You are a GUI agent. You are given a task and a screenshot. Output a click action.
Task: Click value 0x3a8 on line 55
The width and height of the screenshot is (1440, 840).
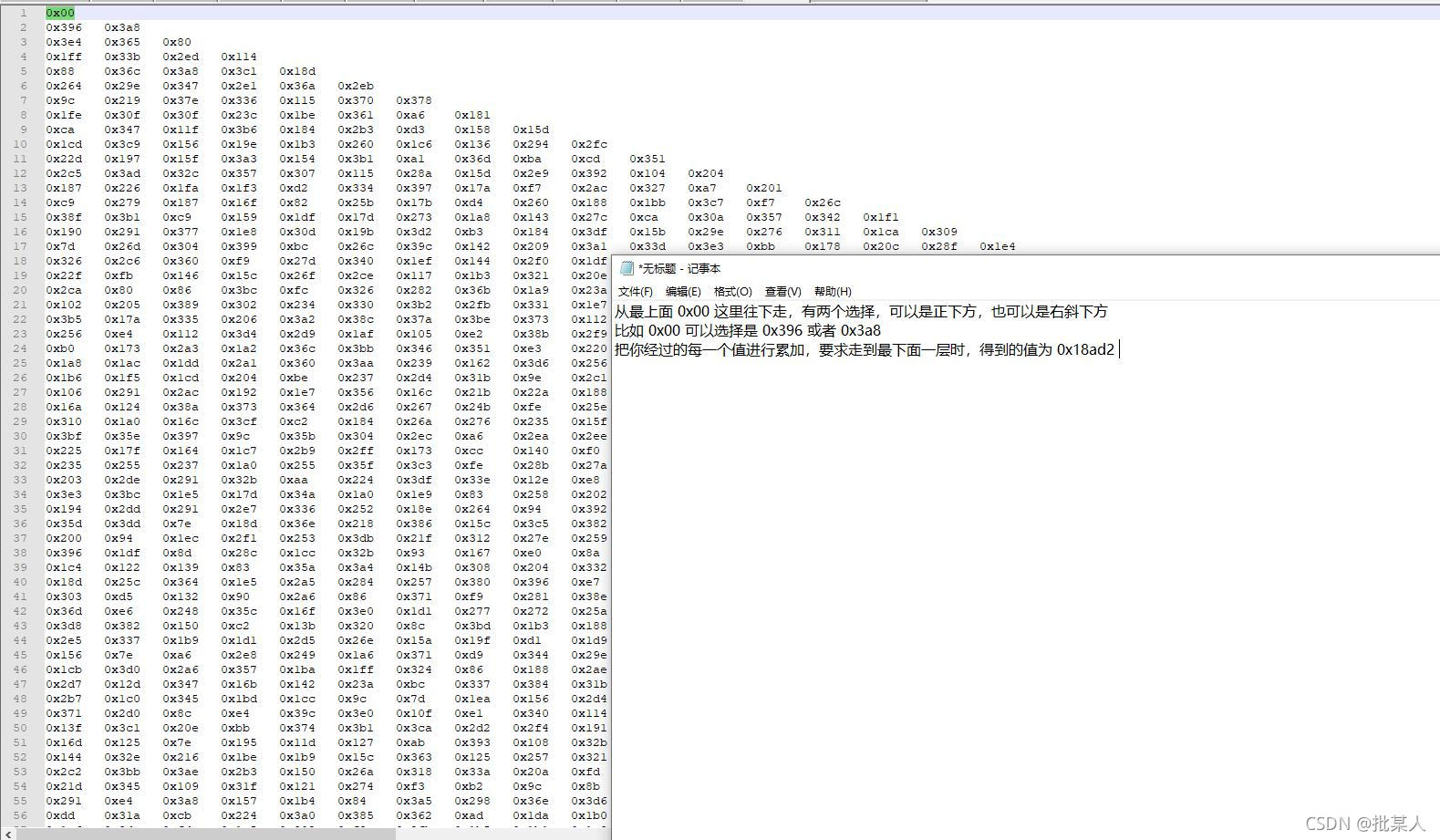(181, 801)
